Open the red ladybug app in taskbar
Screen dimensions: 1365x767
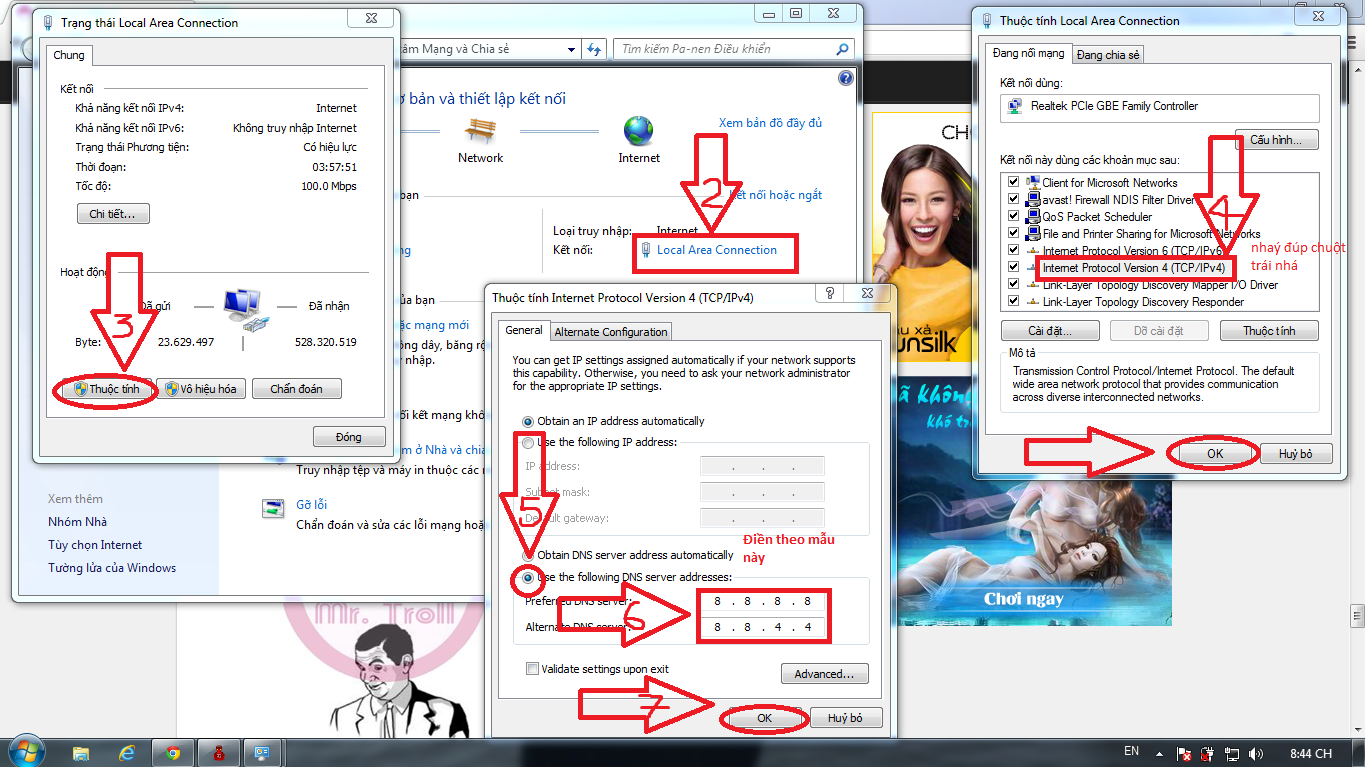coord(219,753)
